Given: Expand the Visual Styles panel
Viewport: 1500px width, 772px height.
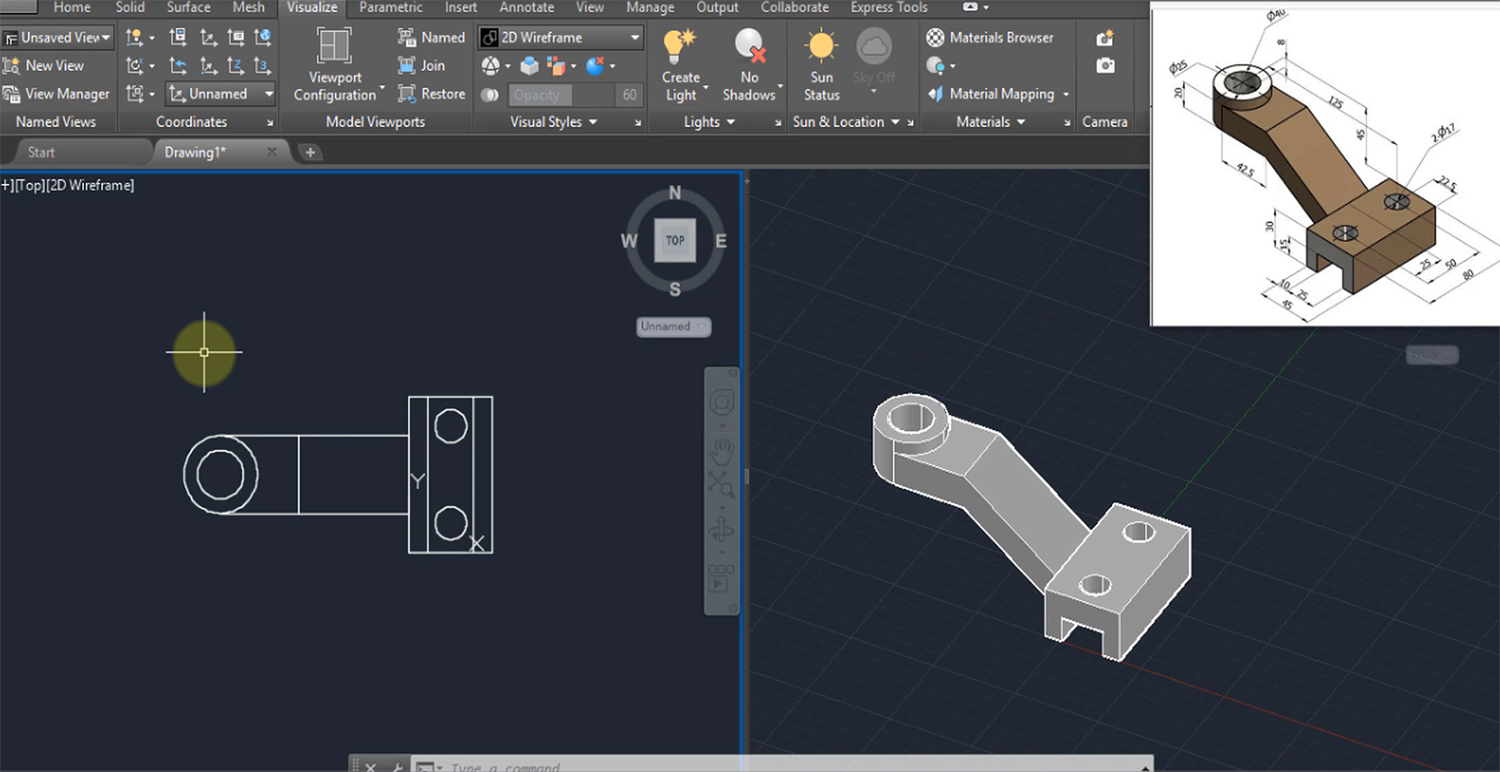Looking at the screenshot, I should pyautogui.click(x=553, y=122).
